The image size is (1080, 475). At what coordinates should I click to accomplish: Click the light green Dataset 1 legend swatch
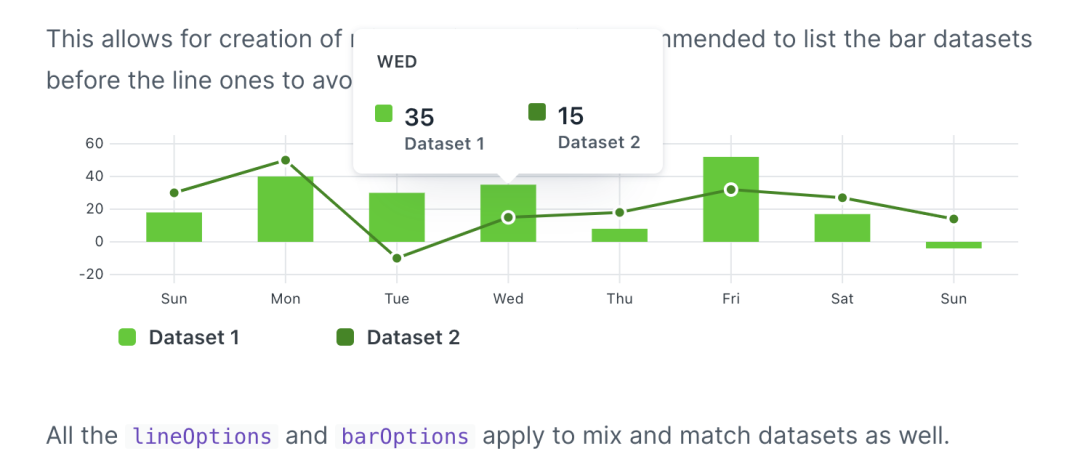click(x=127, y=337)
